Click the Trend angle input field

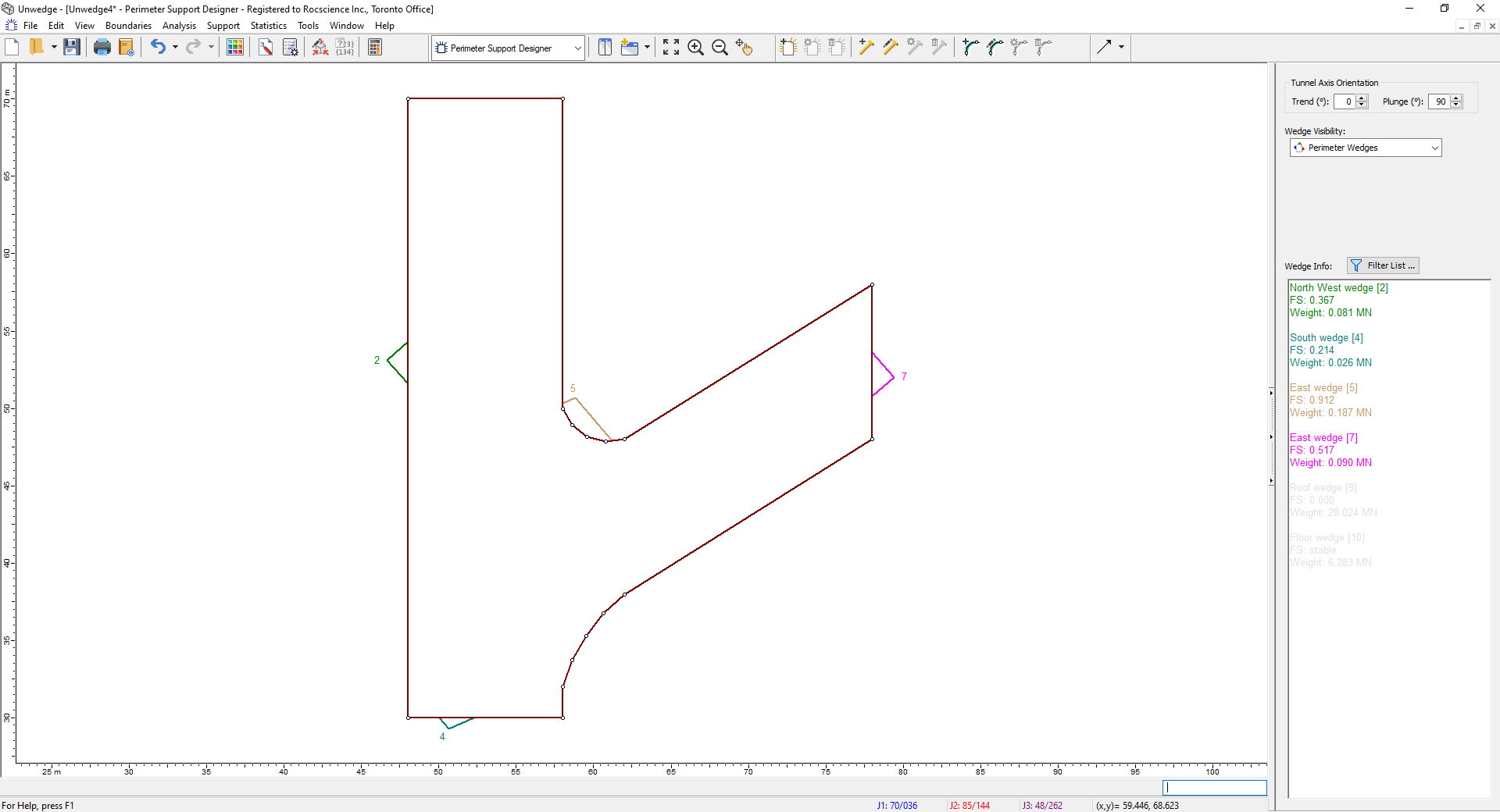point(1345,101)
